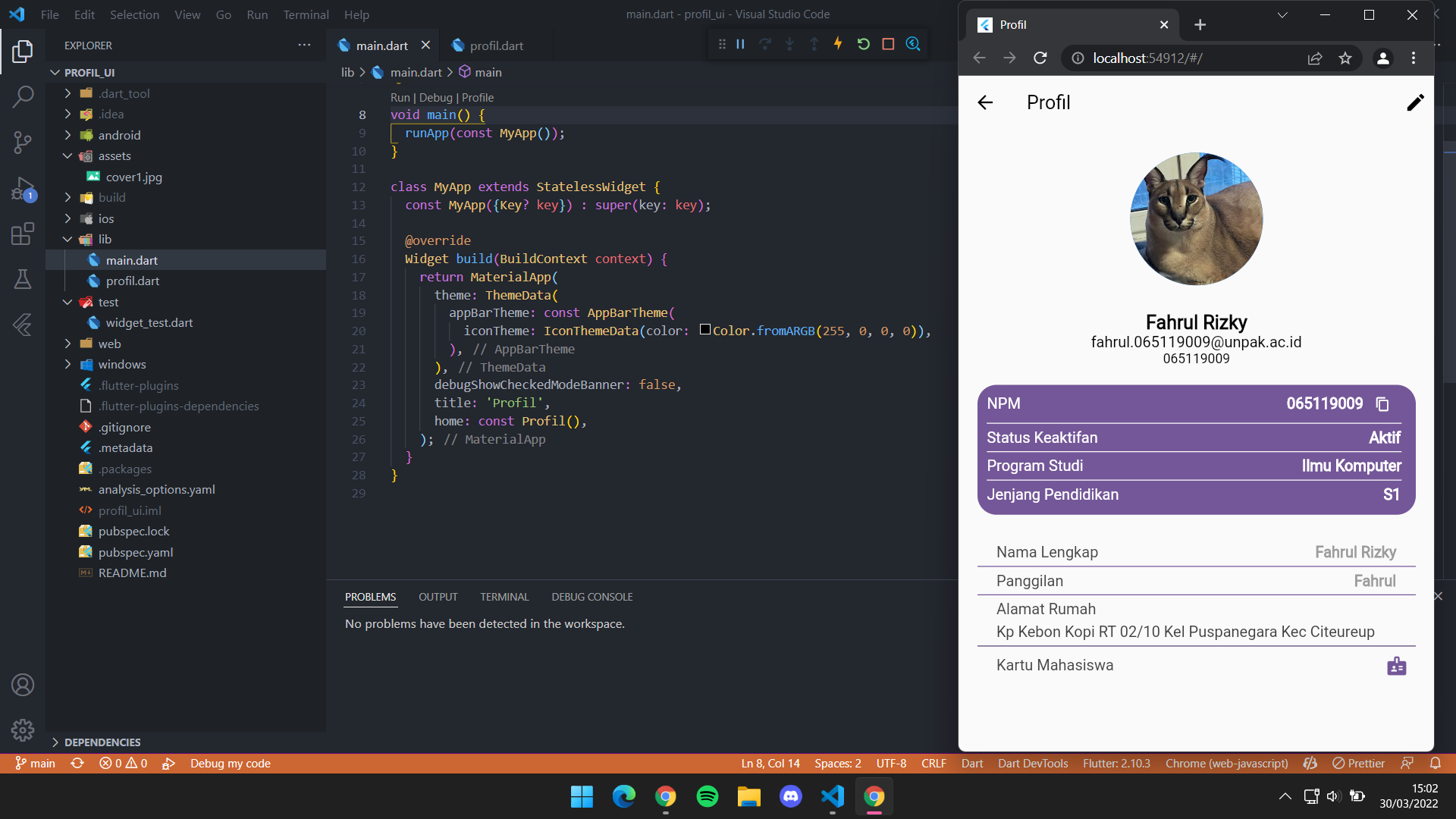Pause execution in the debug toolbar
This screenshot has height=819, width=1456.
tap(741, 44)
